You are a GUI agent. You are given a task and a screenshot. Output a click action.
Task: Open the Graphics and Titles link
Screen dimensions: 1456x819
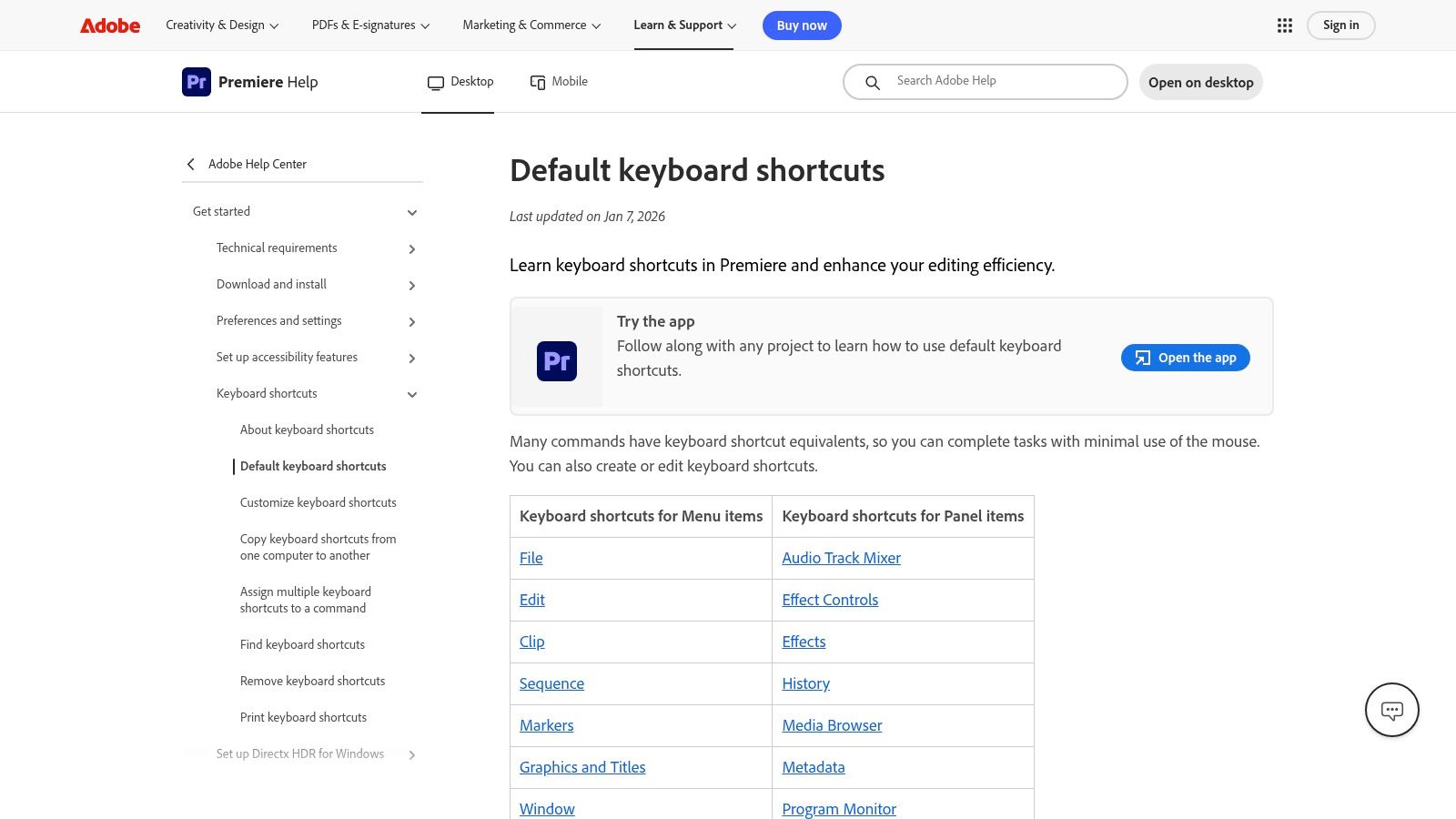[582, 767]
